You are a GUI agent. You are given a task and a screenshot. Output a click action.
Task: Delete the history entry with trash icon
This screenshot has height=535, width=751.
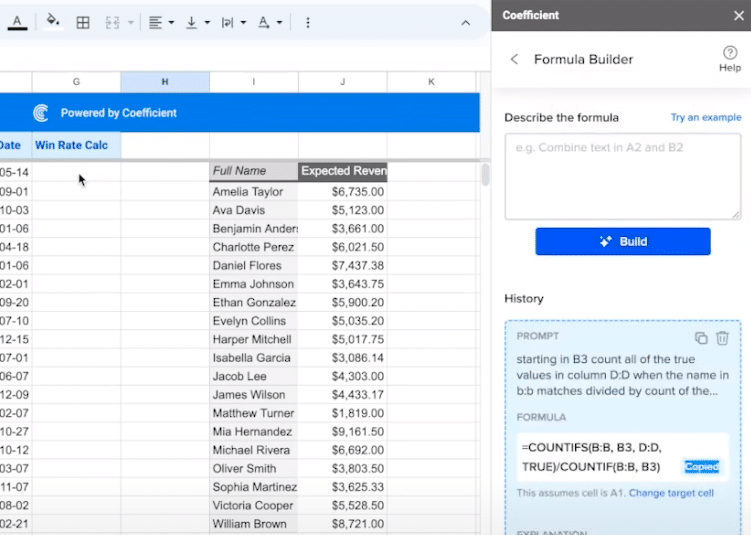tap(722, 338)
